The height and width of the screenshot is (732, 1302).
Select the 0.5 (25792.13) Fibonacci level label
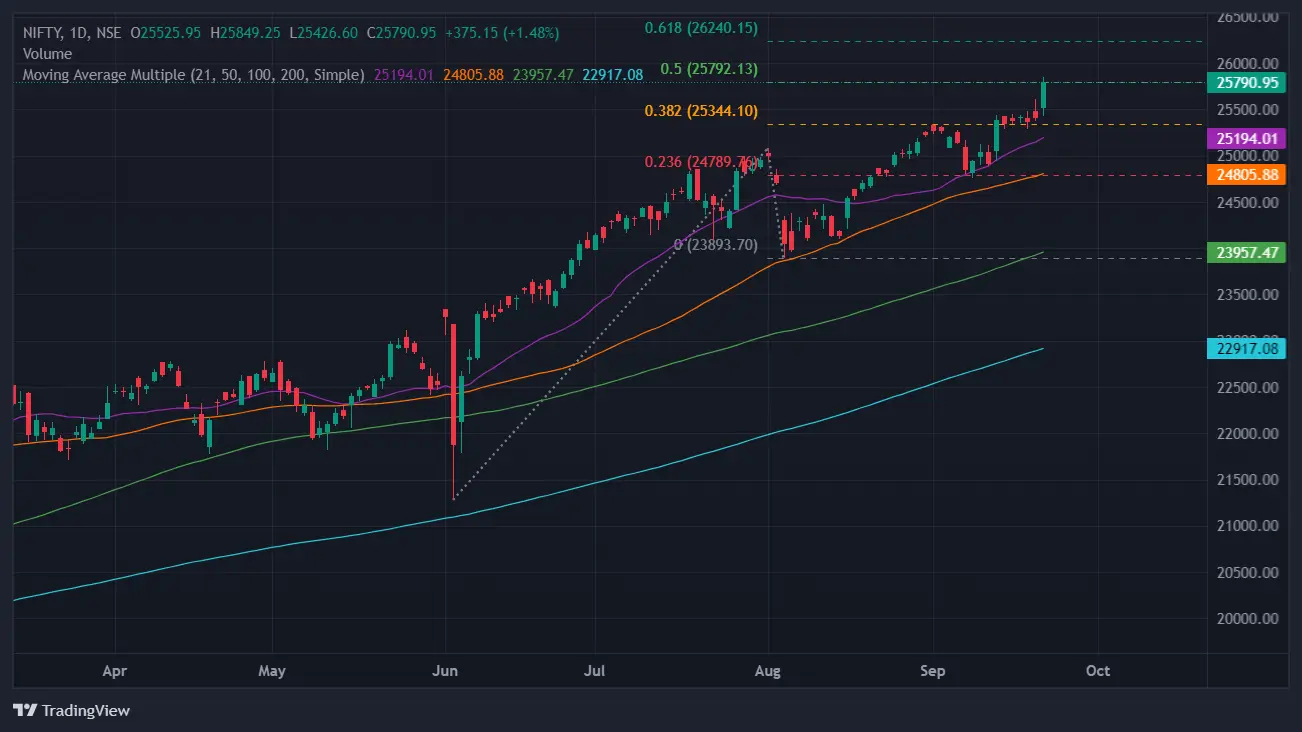tap(709, 70)
